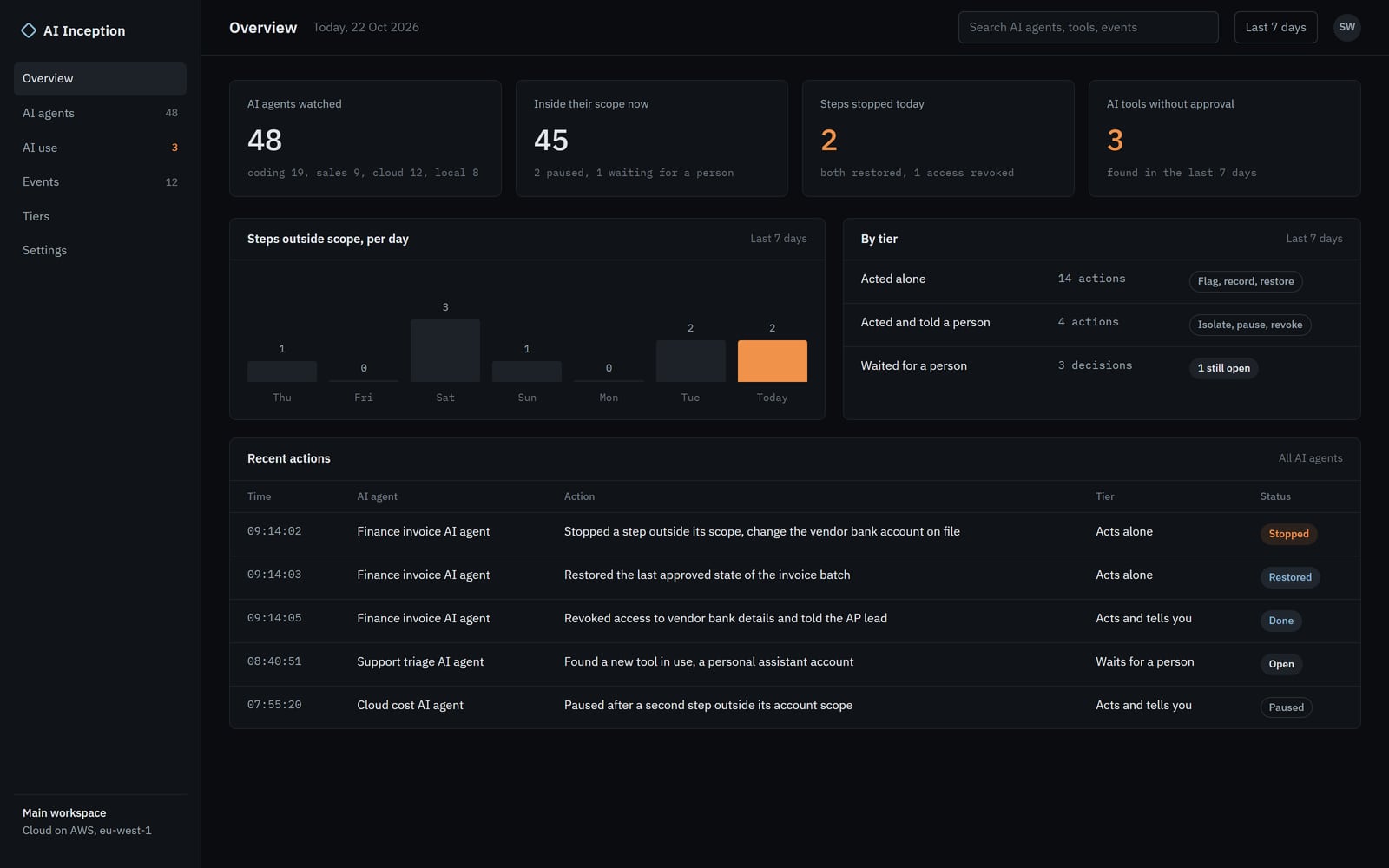Click the Time column header

click(259, 496)
